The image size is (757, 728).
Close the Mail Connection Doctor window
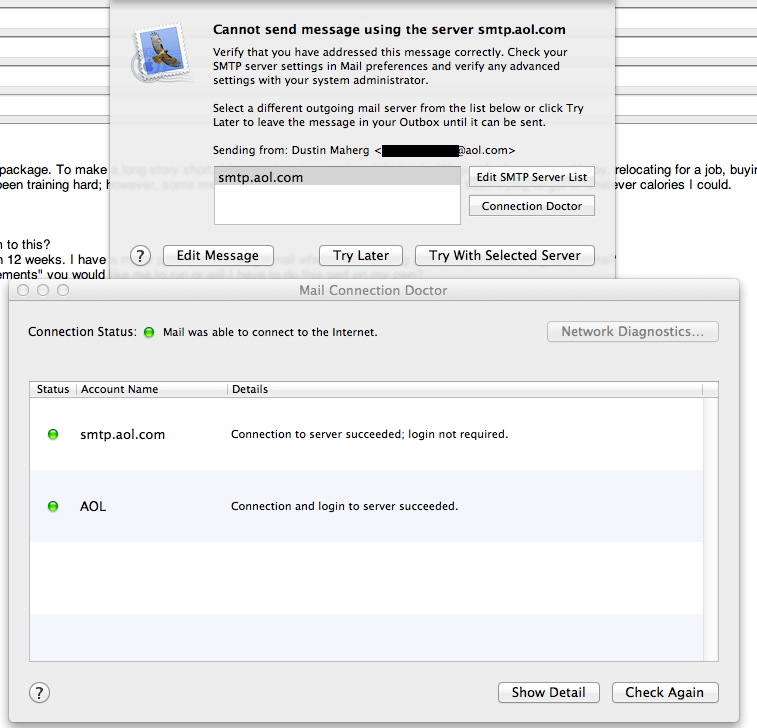[23, 290]
